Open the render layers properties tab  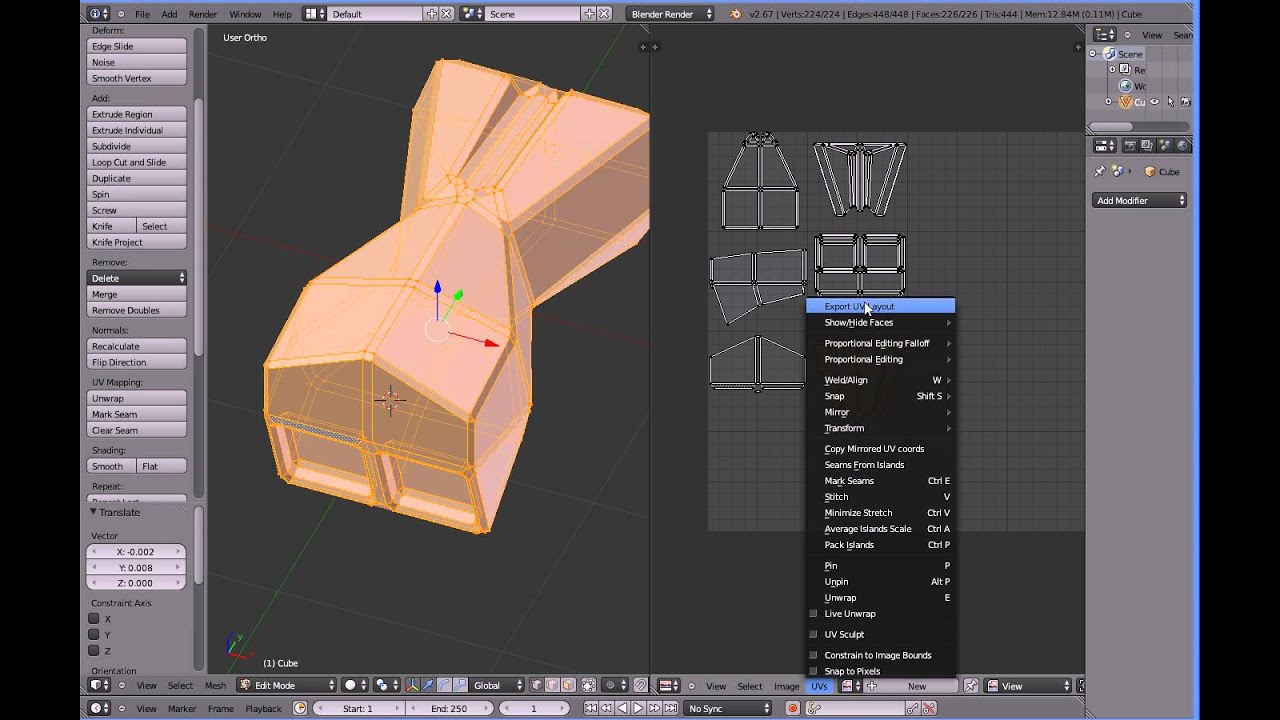1146,145
